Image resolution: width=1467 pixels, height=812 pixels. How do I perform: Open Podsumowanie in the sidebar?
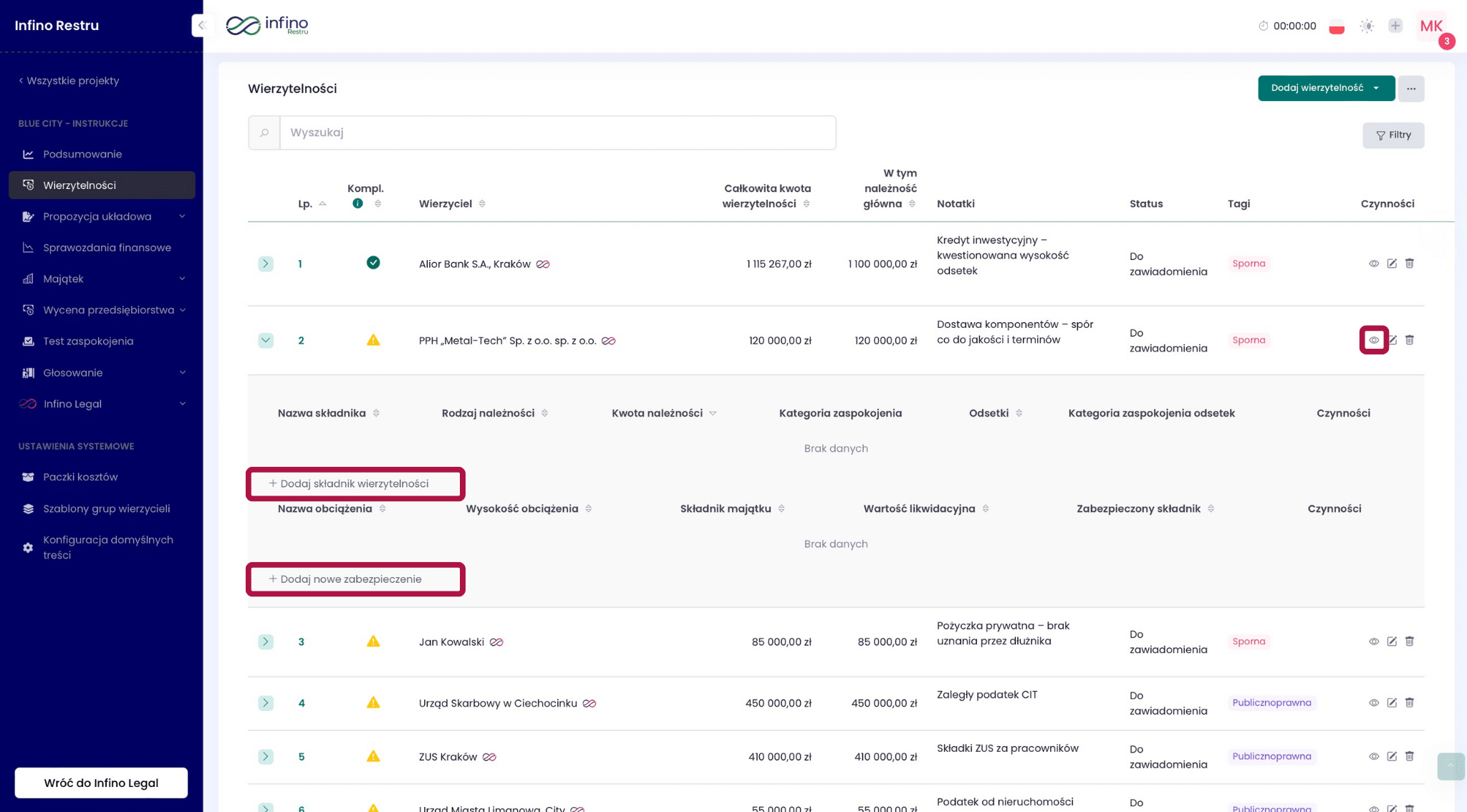pos(82,154)
